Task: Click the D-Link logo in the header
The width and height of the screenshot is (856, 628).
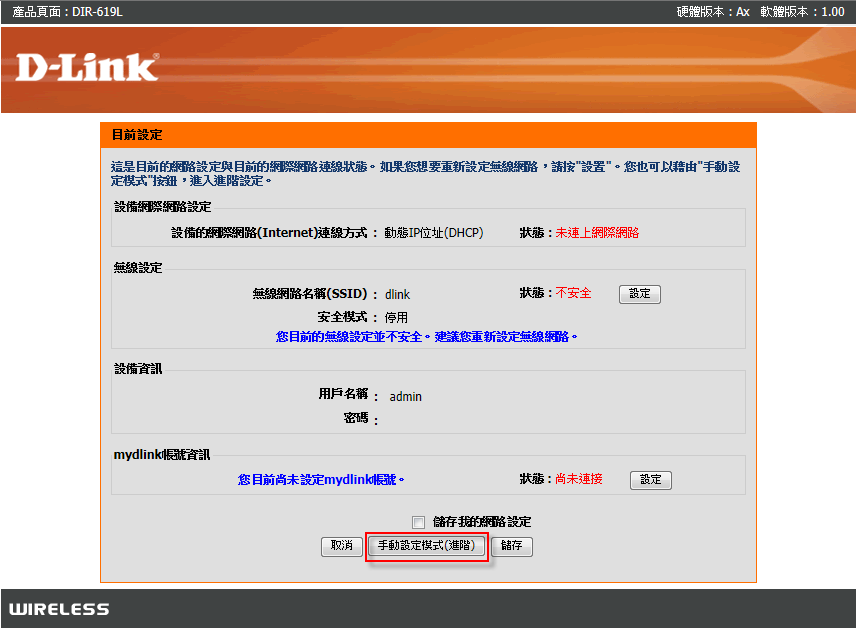Action: click(87, 67)
